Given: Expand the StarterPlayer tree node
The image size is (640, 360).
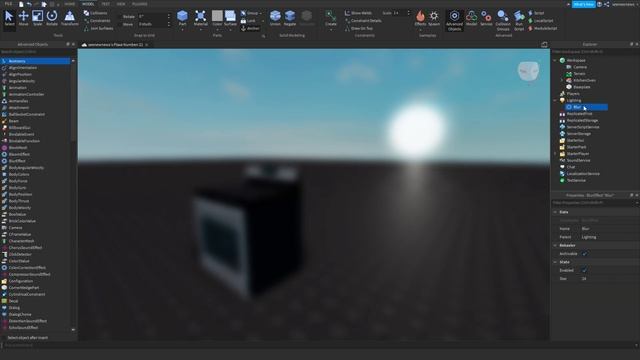Looking at the screenshot, I should 555,154.
